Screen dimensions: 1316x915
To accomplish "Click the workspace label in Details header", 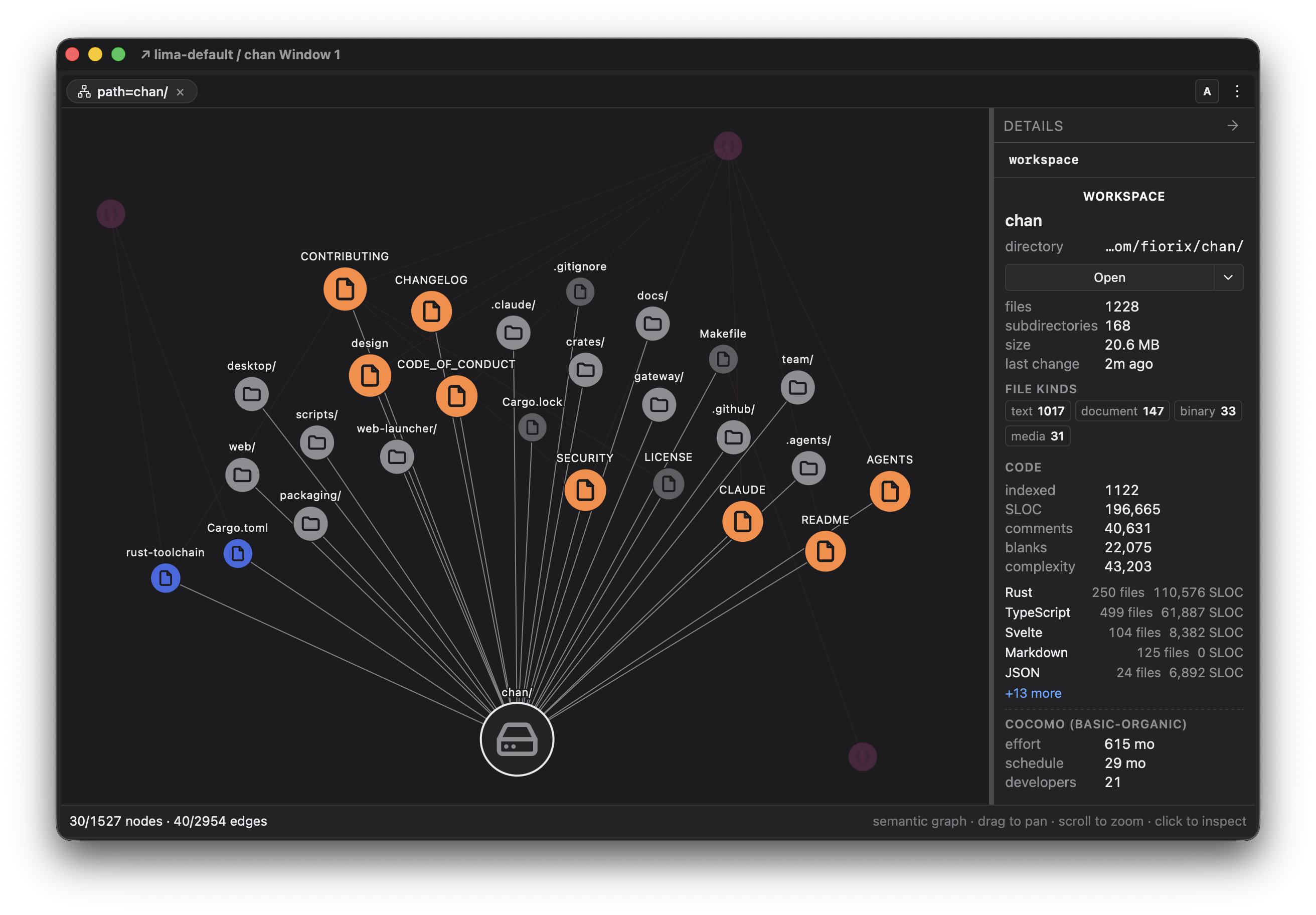I will click(x=1043, y=160).
